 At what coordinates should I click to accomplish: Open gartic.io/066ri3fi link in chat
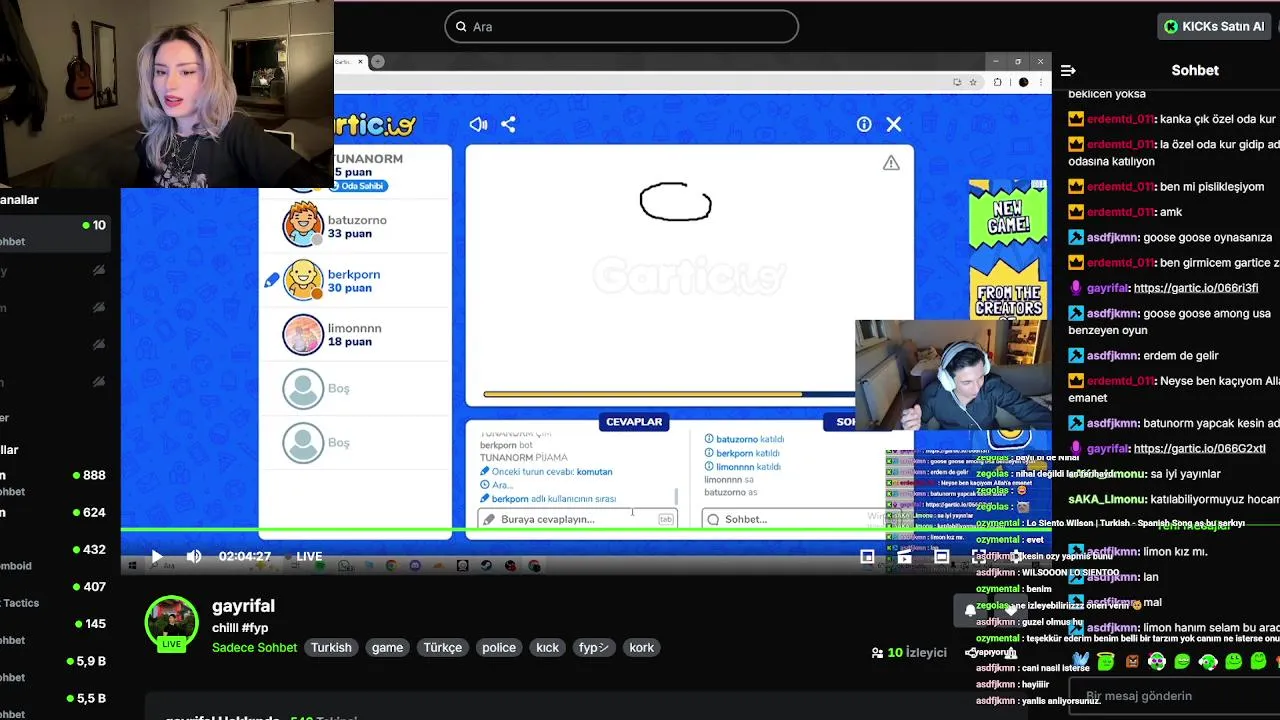click(1196, 288)
